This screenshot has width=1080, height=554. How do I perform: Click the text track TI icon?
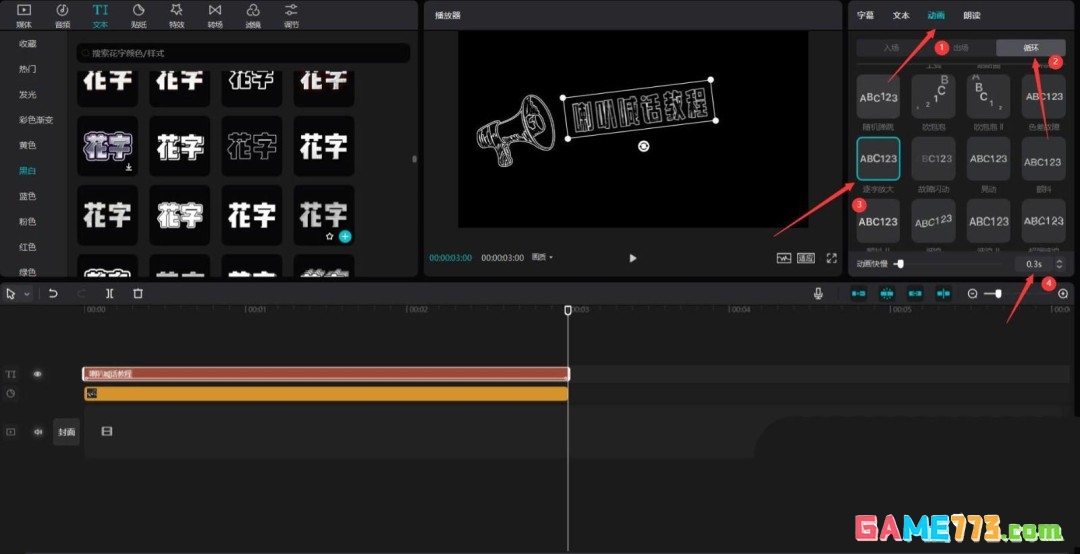click(x=10, y=374)
